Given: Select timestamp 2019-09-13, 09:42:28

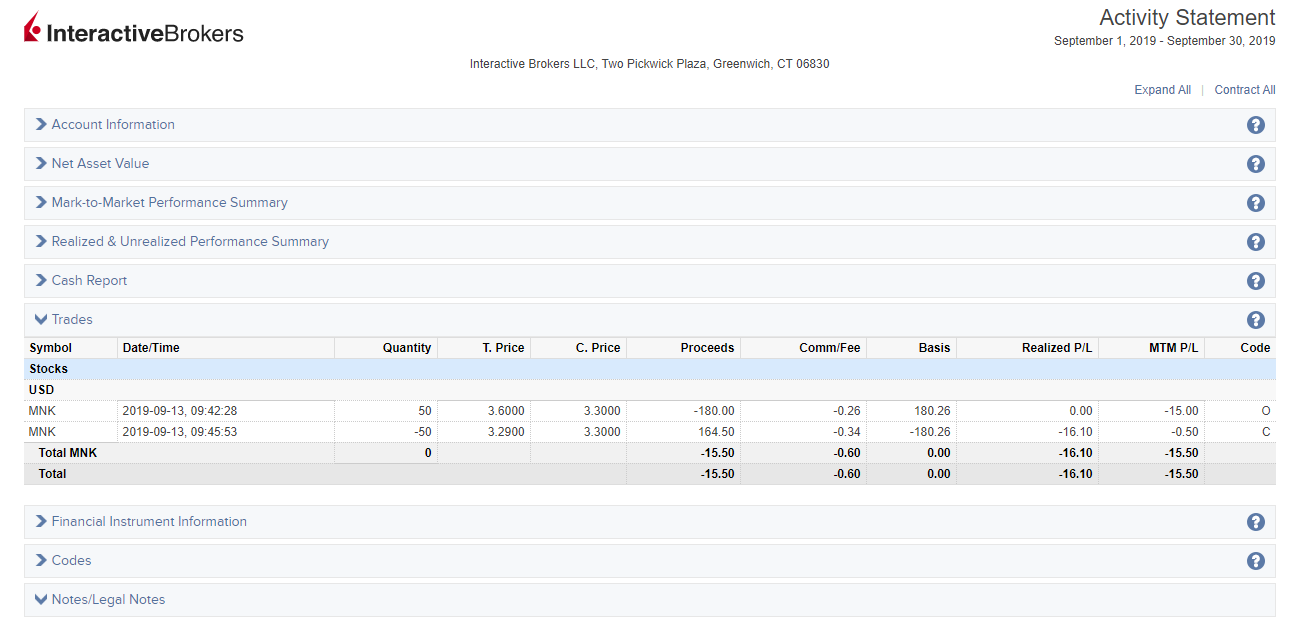Looking at the screenshot, I should (180, 411).
